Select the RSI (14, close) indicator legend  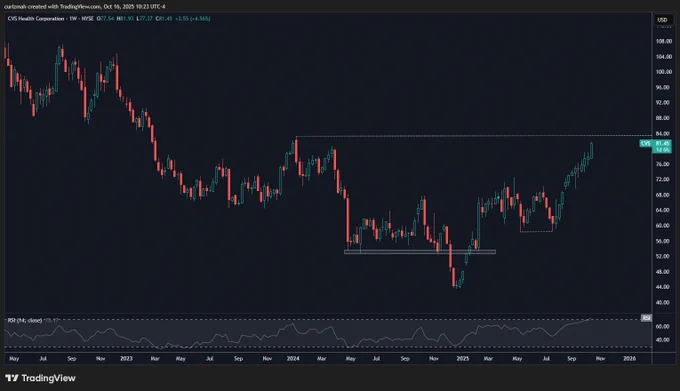click(x=25, y=320)
